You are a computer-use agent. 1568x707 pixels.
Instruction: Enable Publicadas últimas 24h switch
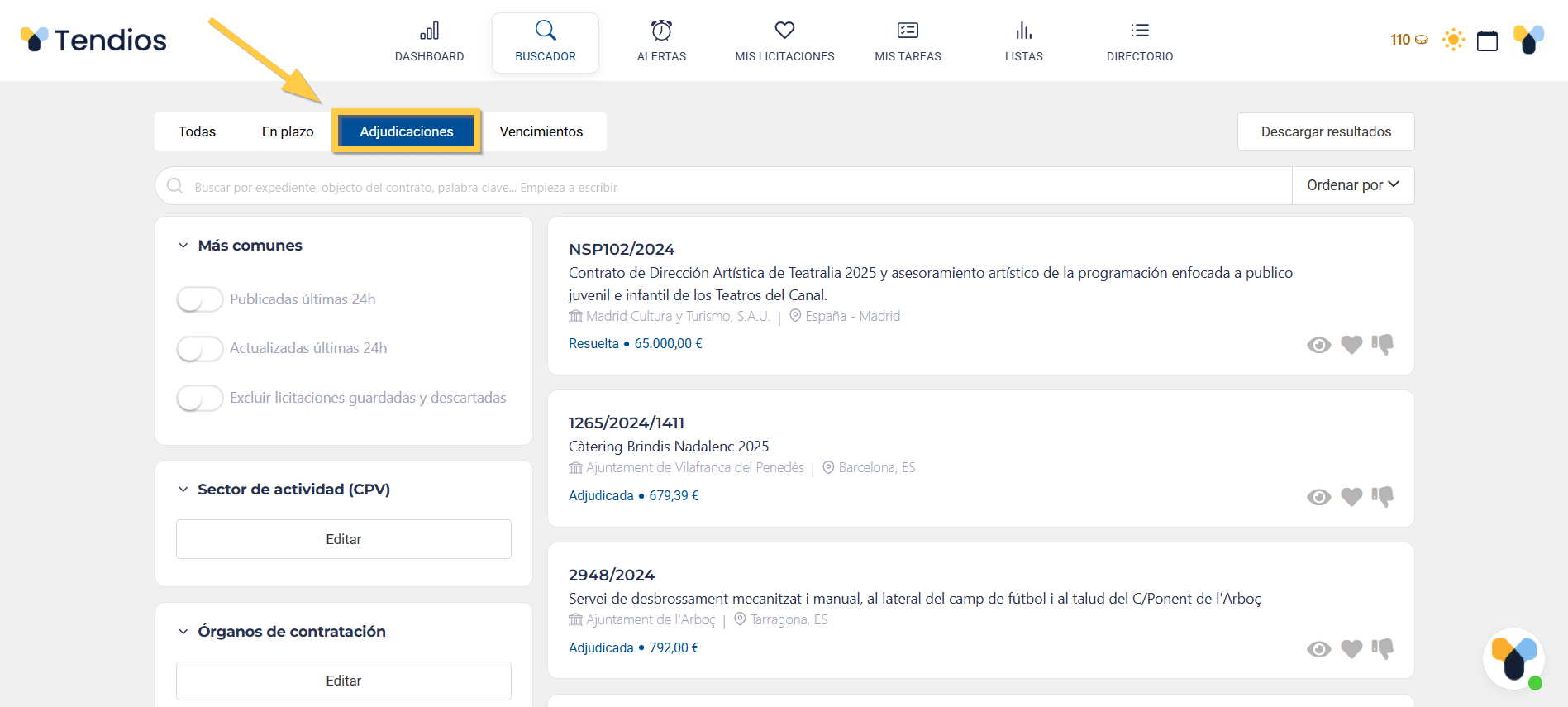tap(200, 299)
